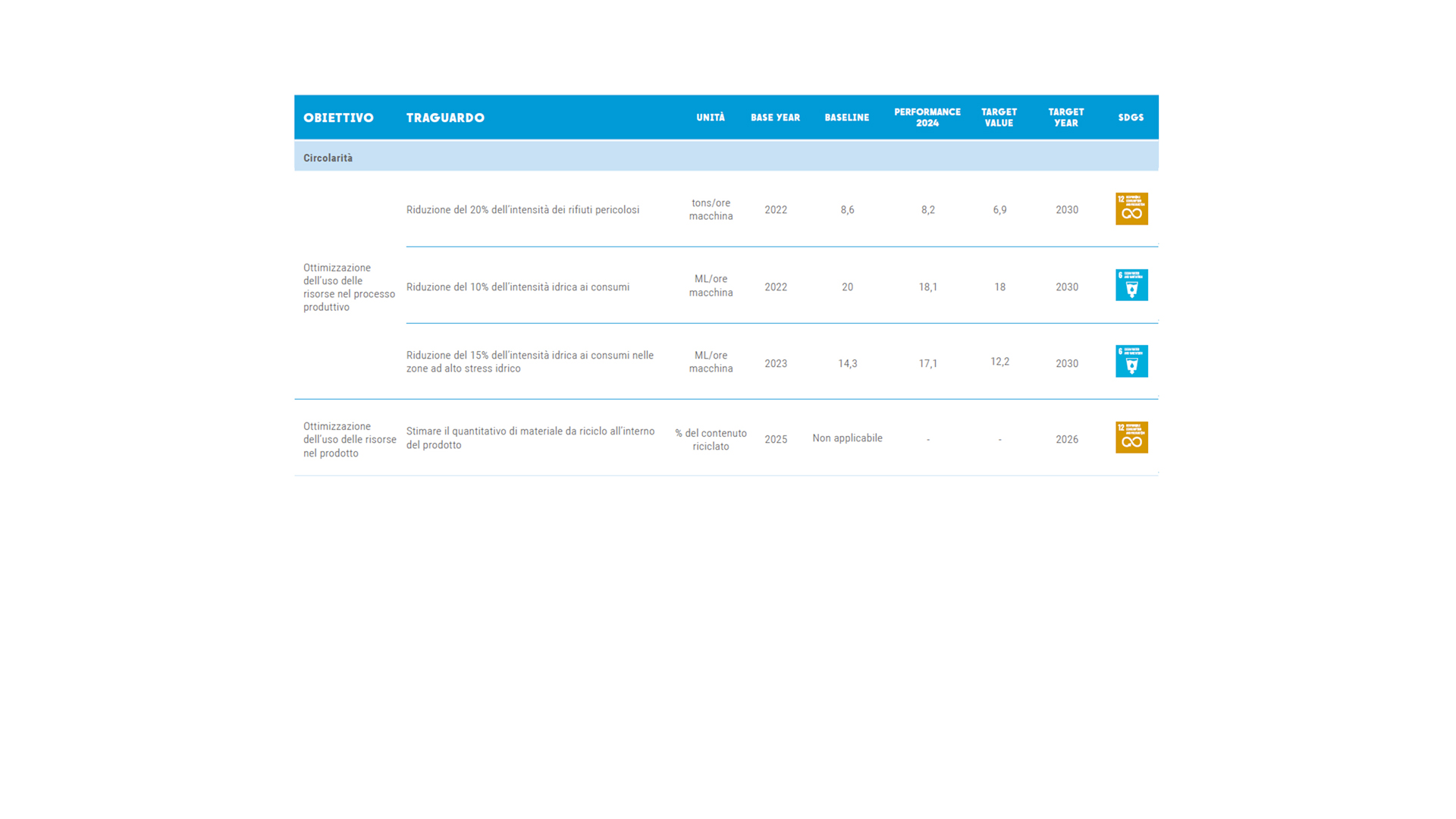Click 'Riduzione del 10% dell'intensità idrica ai consumi'
The image size is (1456, 819).
(x=518, y=287)
